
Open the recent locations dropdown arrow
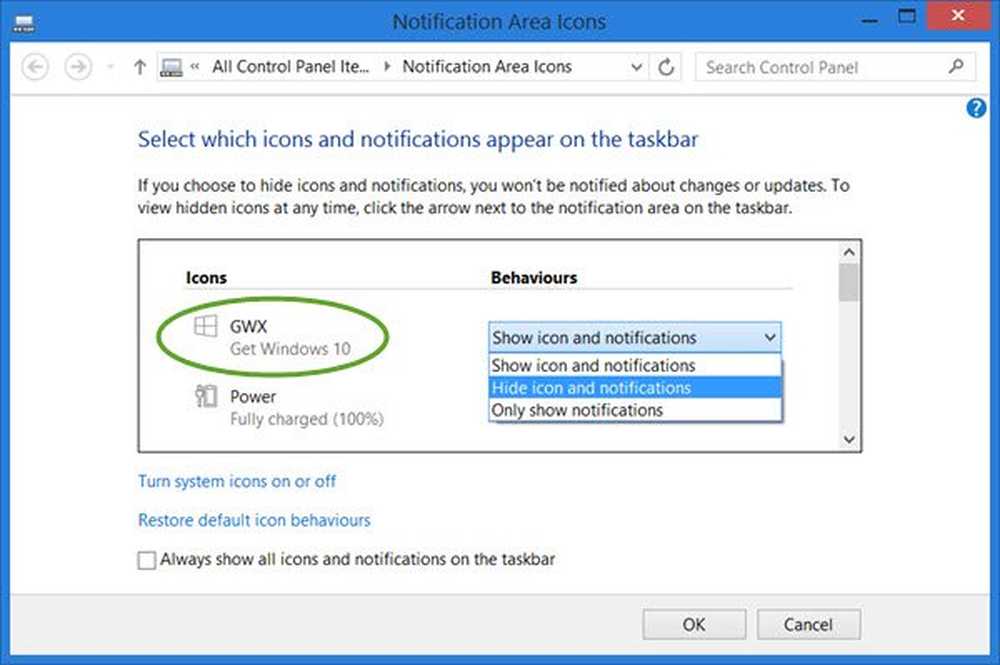(x=109, y=68)
